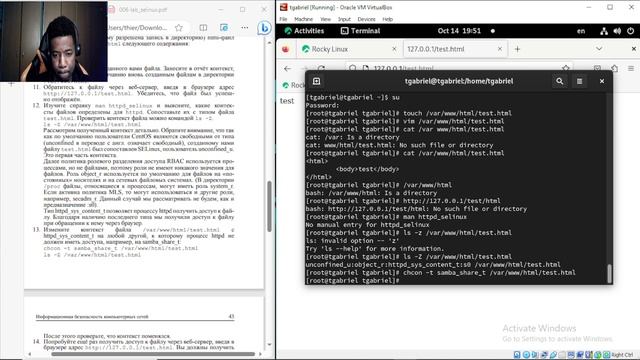Click the last terminal prompt line
Screen dimensions: 640x360
[x=353, y=281]
